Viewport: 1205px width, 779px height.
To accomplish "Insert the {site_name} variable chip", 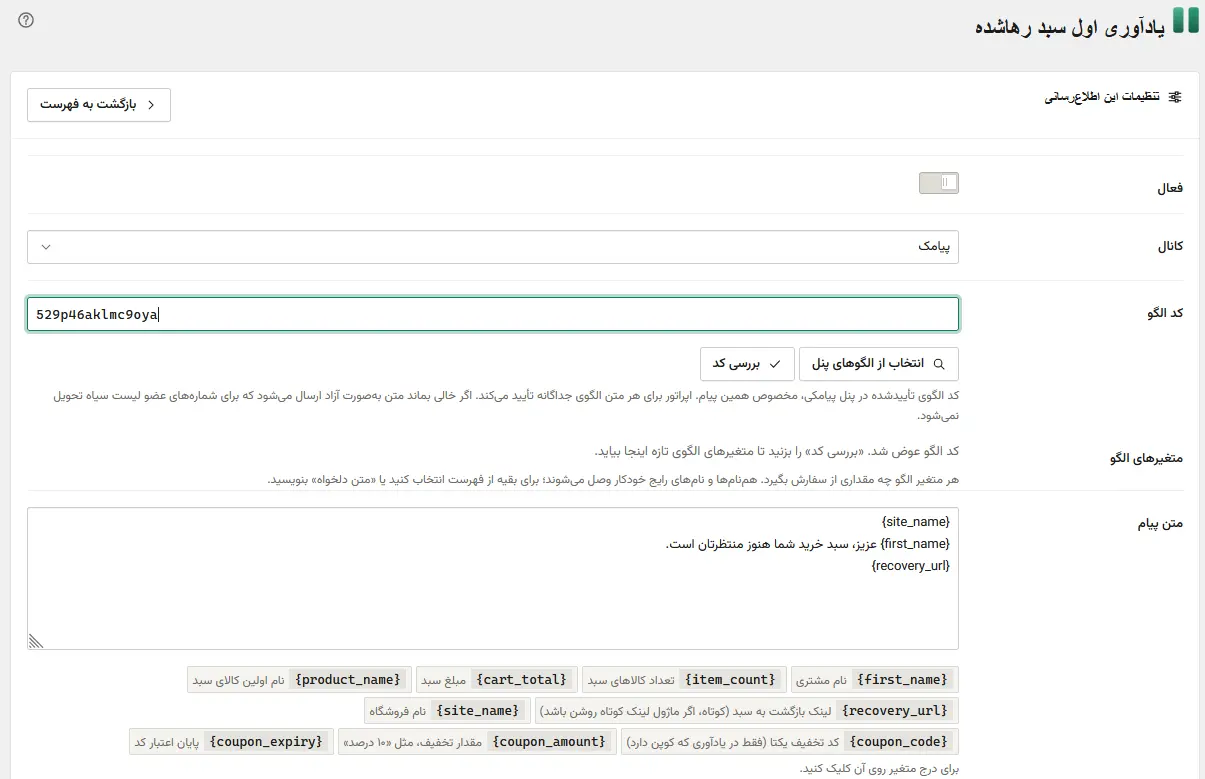I will 446,711.
